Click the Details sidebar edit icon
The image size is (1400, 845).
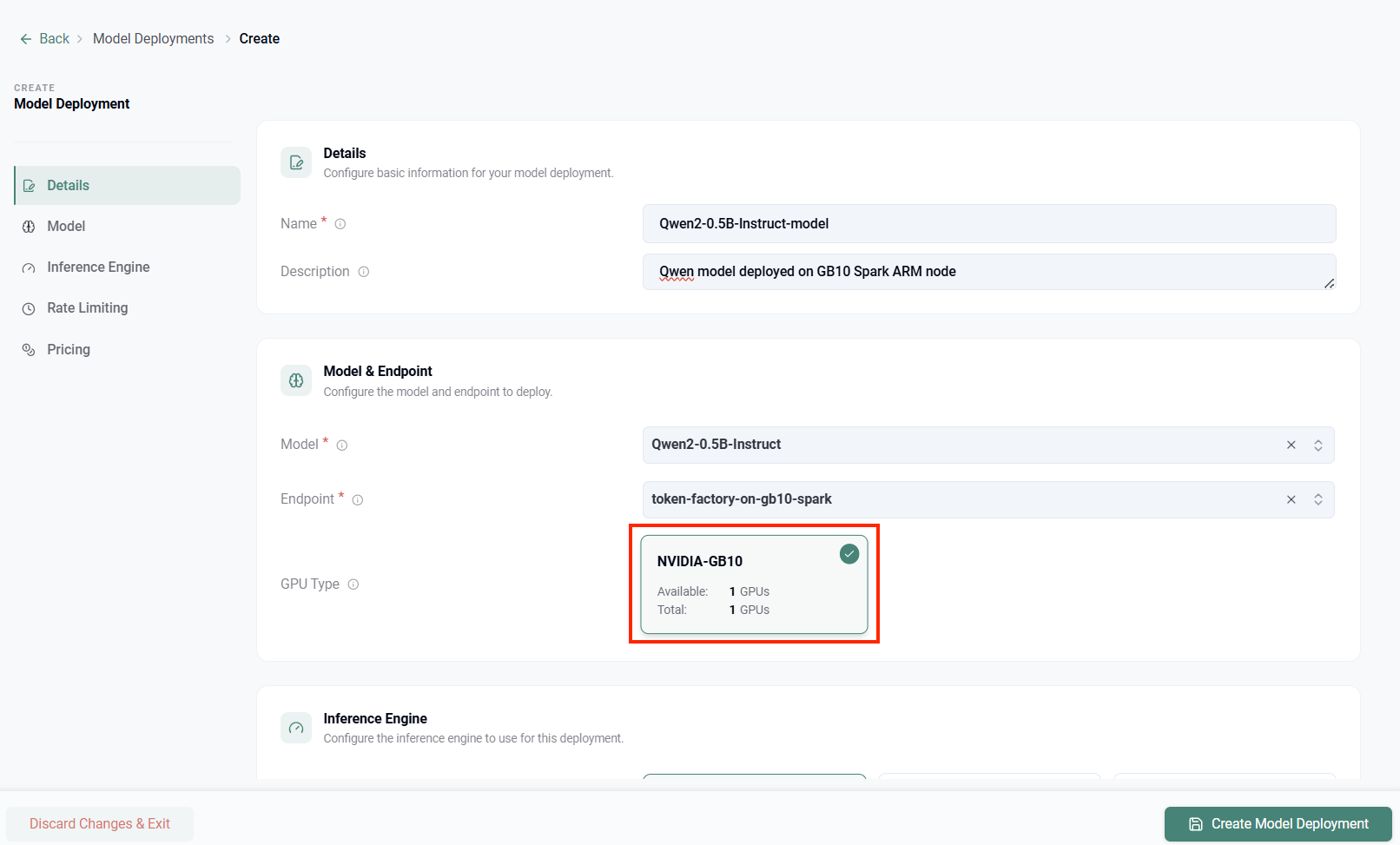29,186
